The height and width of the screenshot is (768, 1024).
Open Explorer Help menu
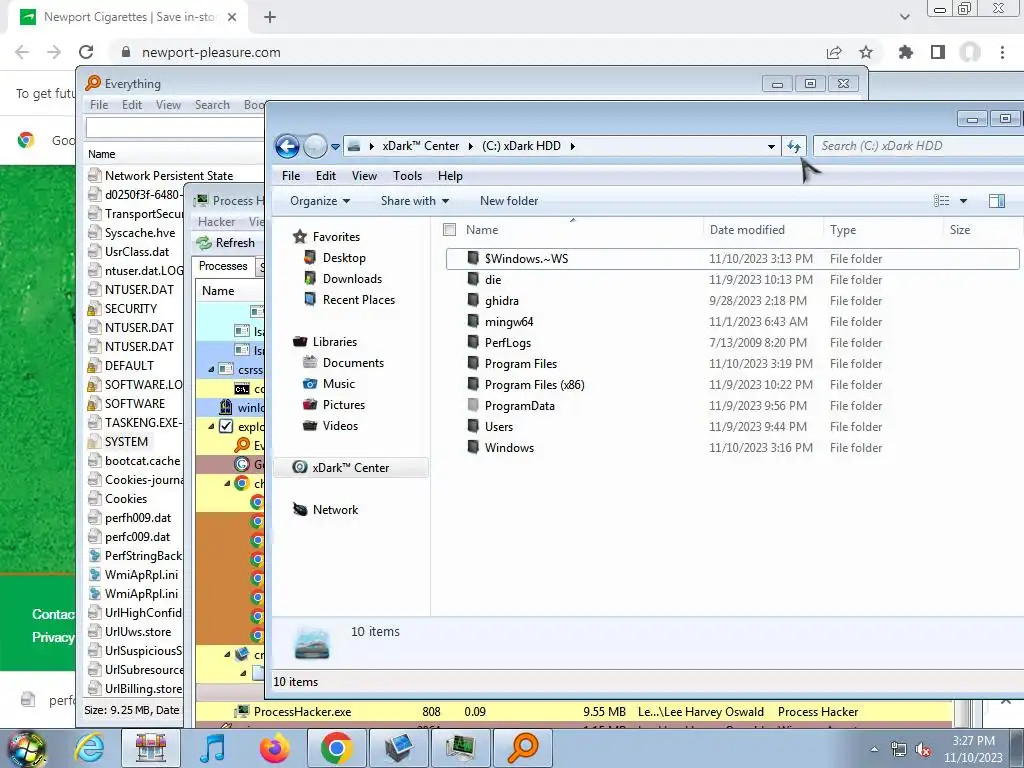point(450,176)
